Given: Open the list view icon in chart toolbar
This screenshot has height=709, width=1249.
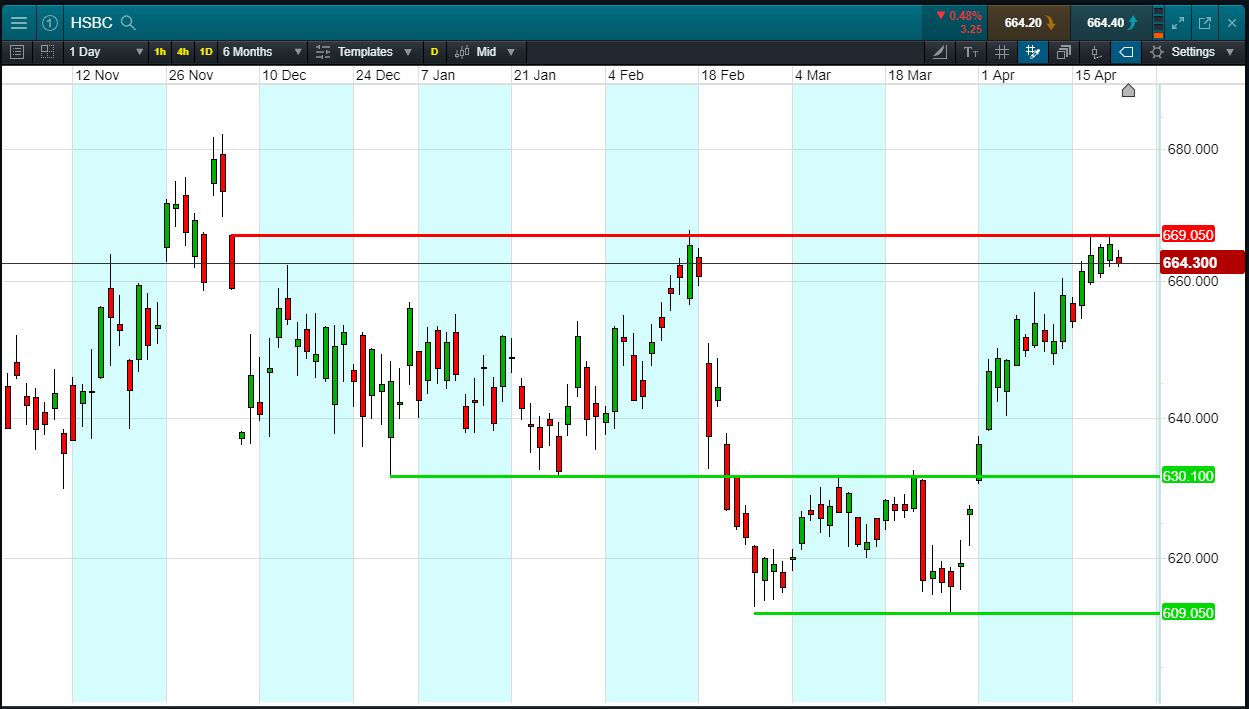Looking at the screenshot, I should coord(17,51).
